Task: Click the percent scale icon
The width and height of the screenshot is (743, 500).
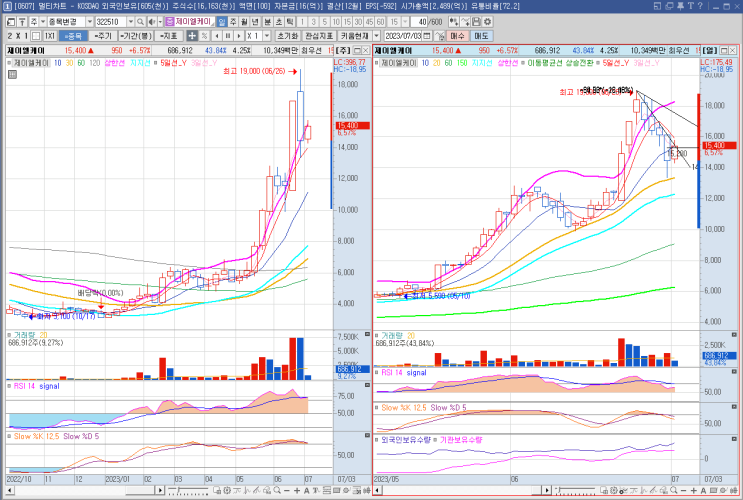Action: [x=204, y=35]
